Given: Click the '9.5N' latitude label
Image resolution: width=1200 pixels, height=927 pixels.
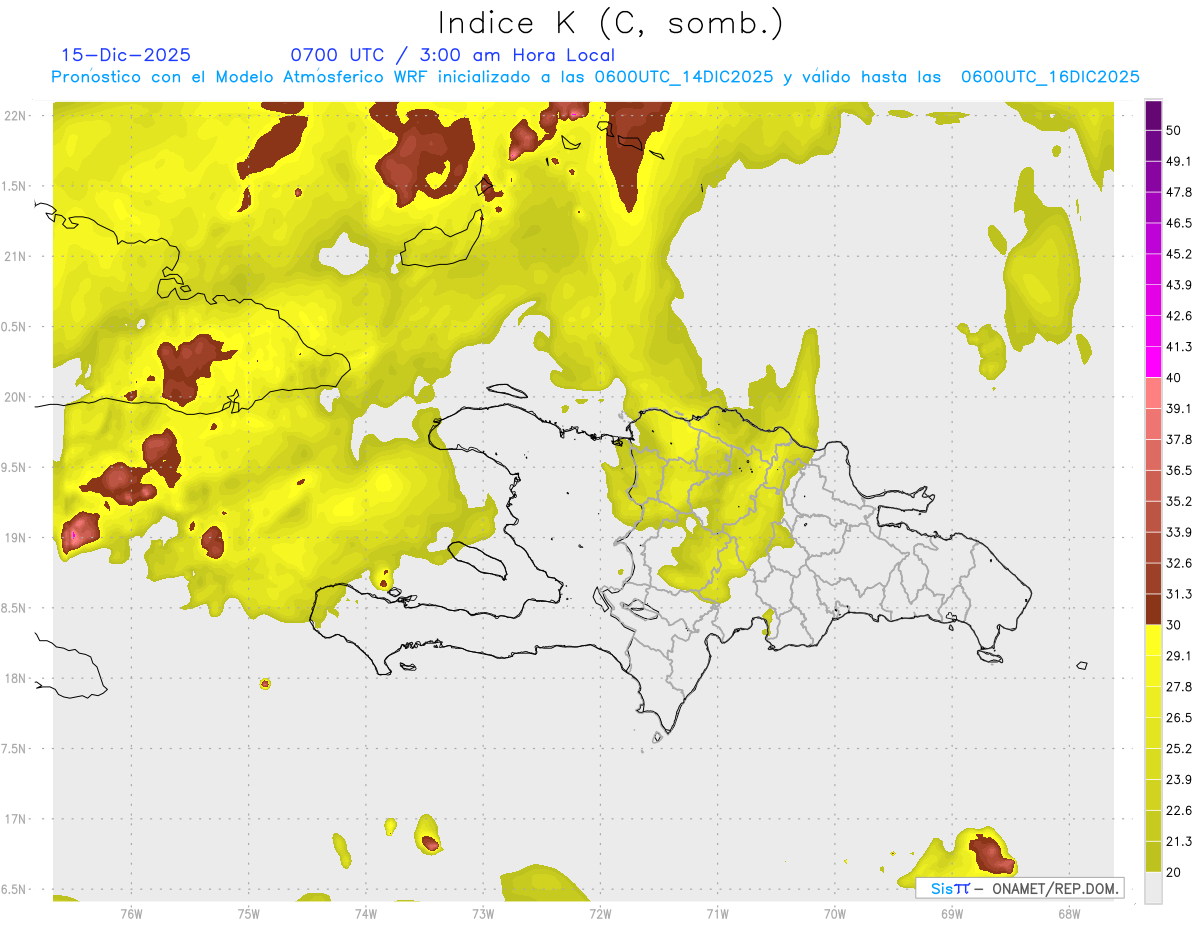Looking at the screenshot, I should pos(15,467).
